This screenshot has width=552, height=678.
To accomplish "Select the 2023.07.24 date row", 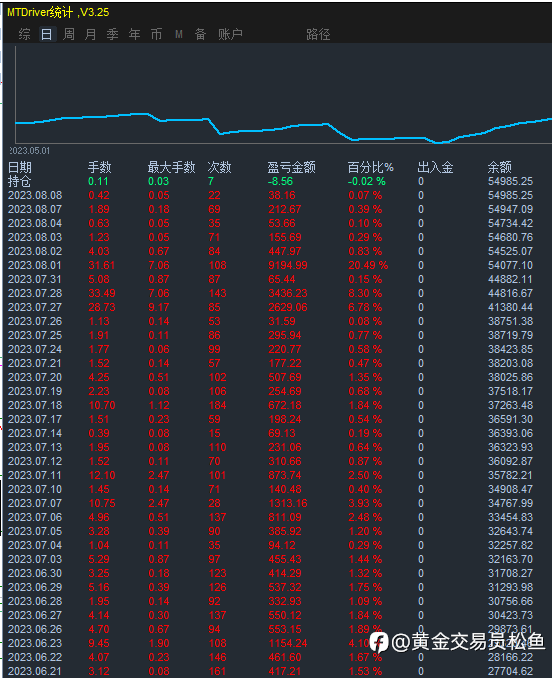I will click(x=35, y=349).
